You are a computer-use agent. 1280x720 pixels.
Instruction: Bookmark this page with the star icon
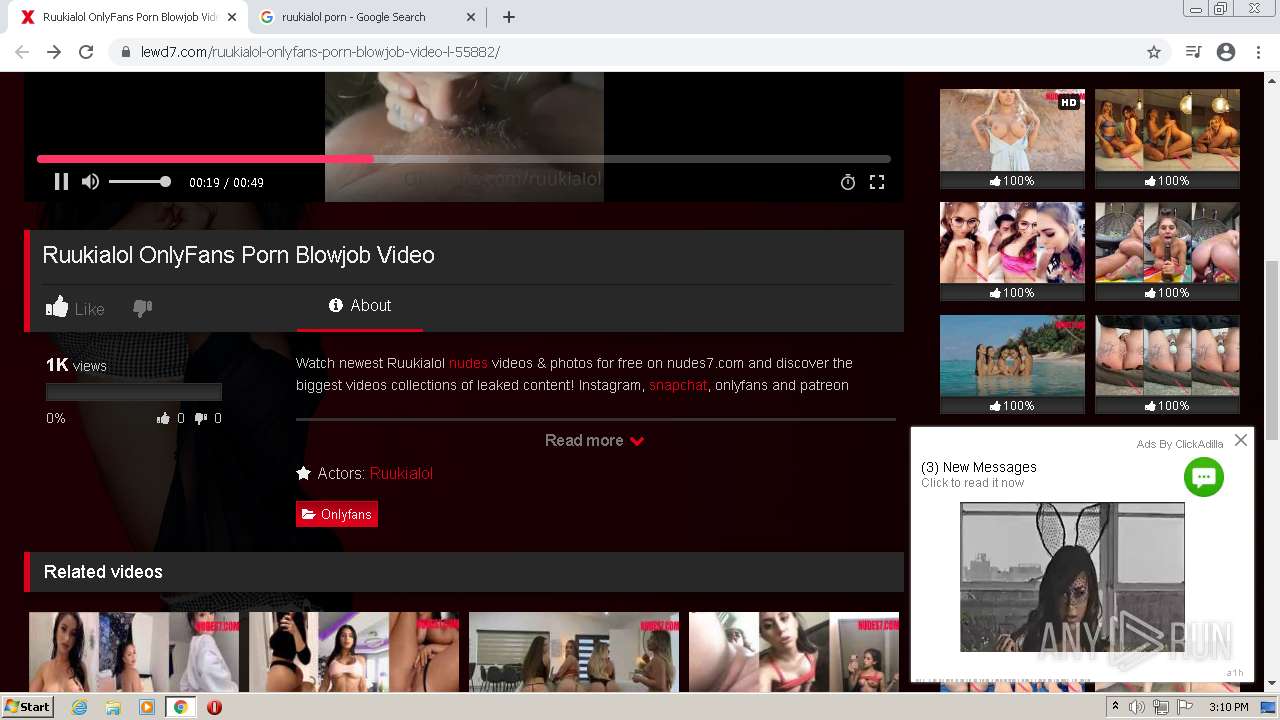click(x=1154, y=52)
